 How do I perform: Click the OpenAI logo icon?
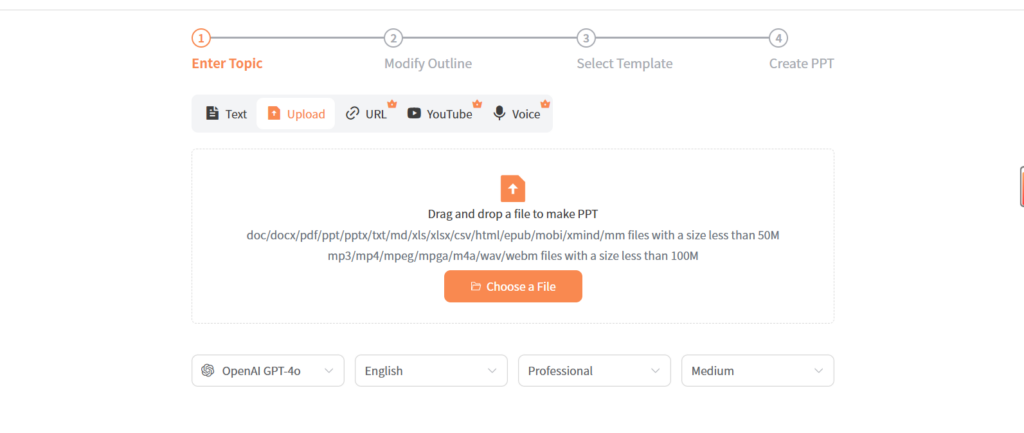click(208, 370)
